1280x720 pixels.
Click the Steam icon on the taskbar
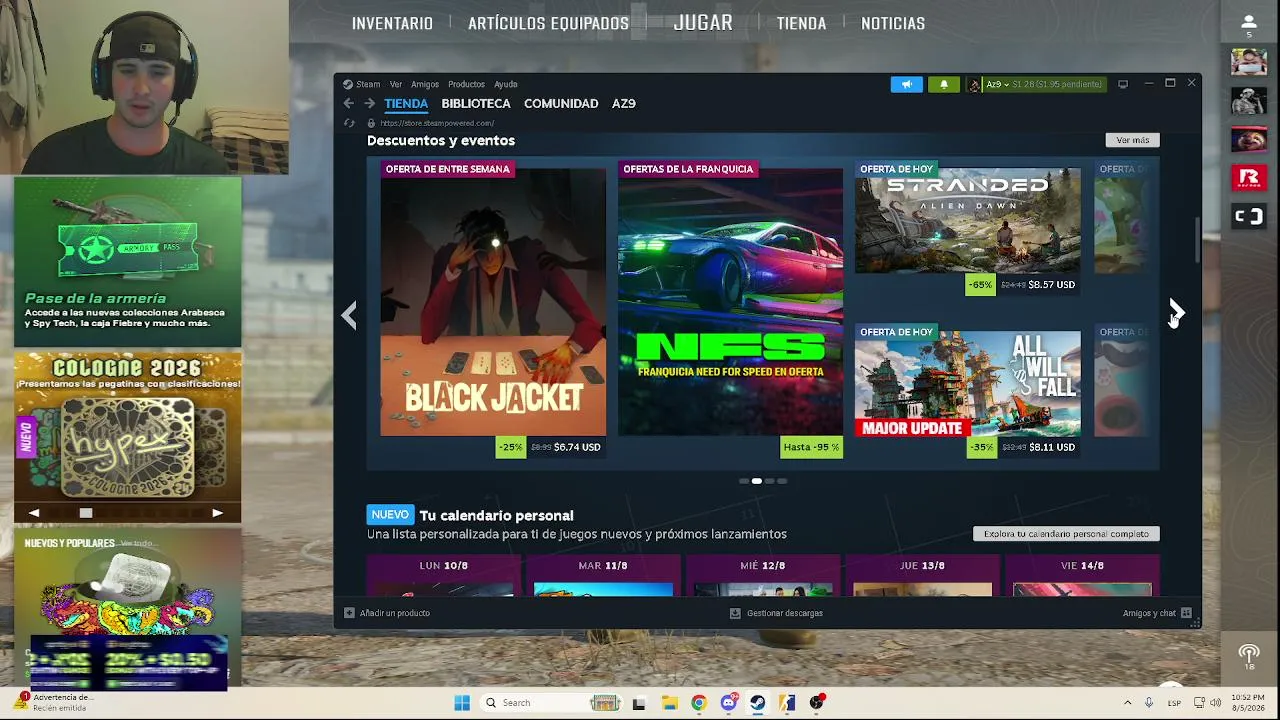(x=758, y=702)
